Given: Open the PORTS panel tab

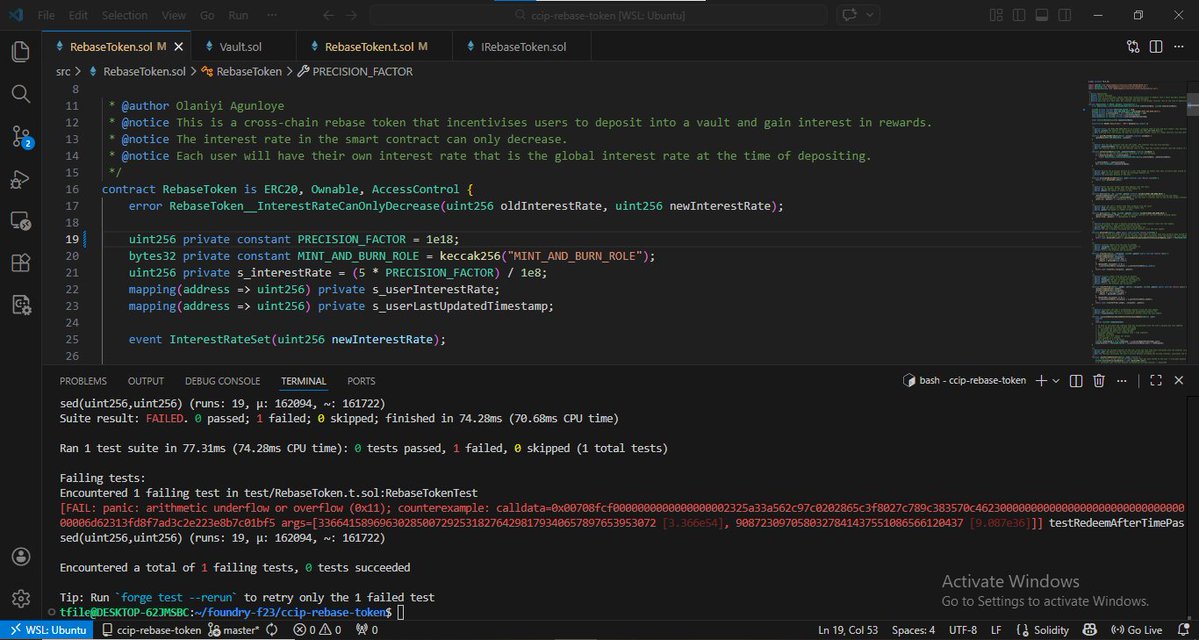Looking at the screenshot, I should (x=361, y=381).
